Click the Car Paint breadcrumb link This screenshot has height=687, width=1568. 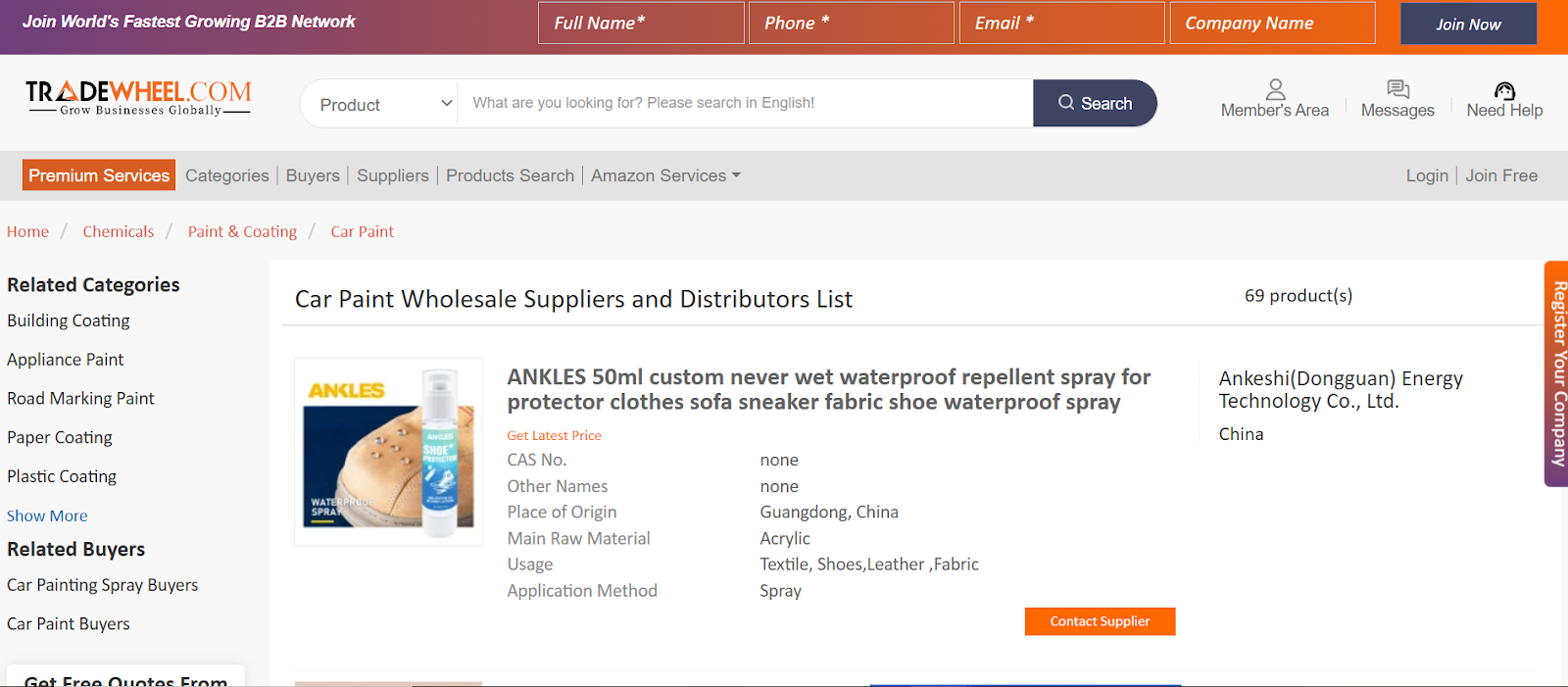coord(362,231)
